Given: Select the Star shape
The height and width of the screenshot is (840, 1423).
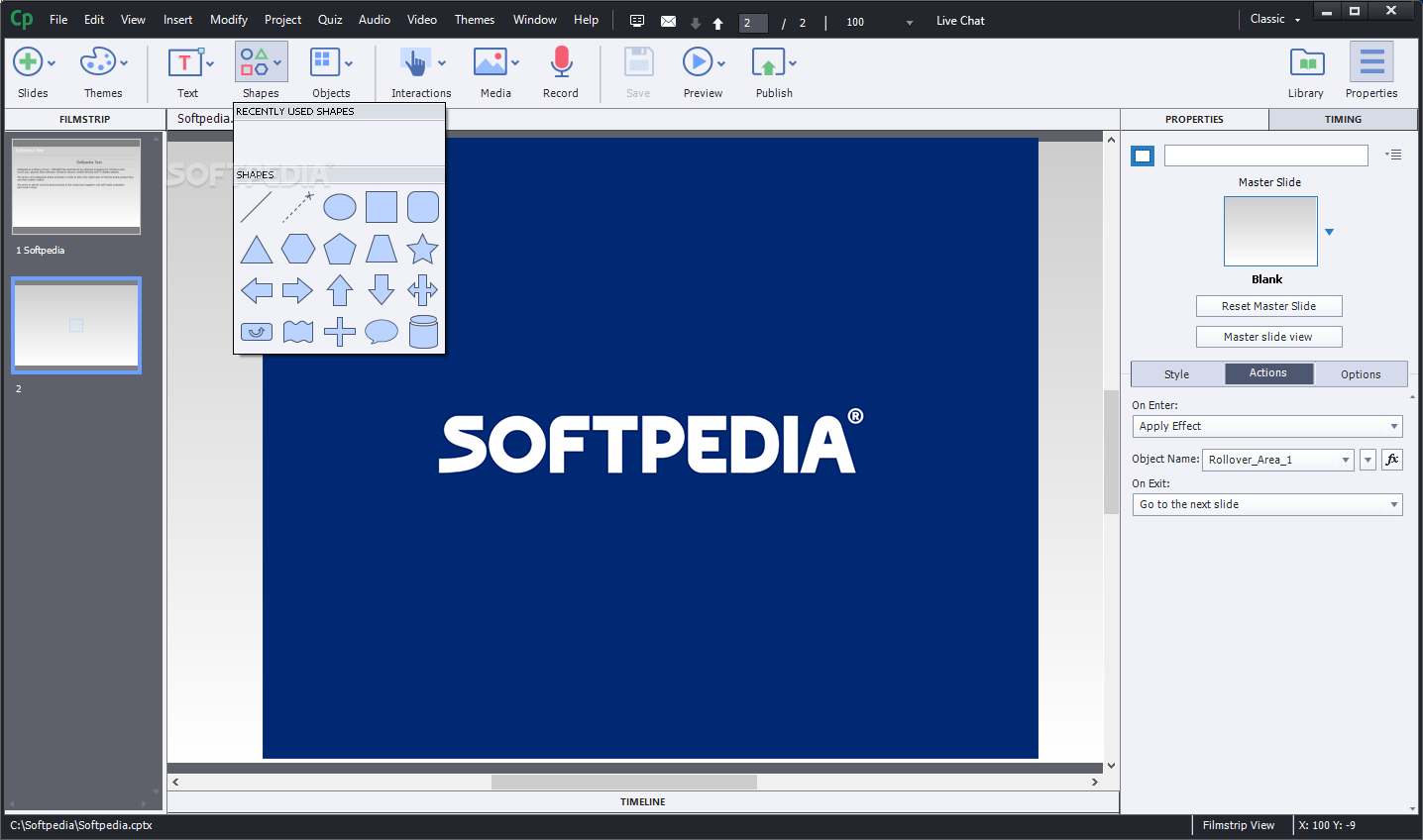Looking at the screenshot, I should point(423,249).
